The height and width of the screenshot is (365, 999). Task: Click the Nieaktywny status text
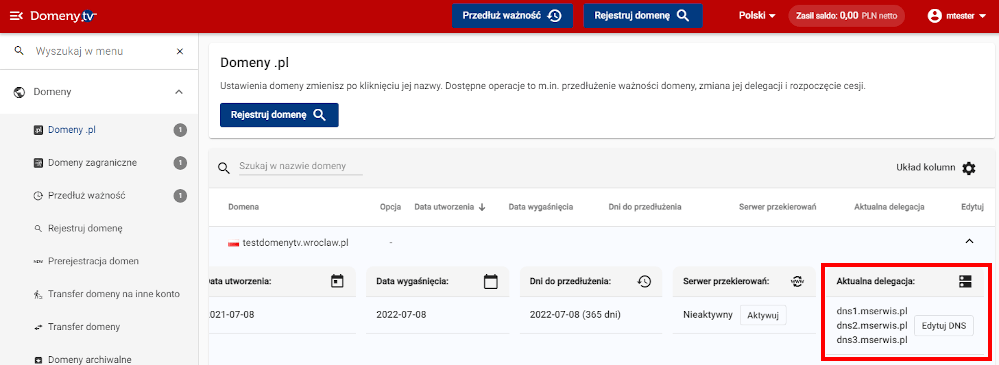[x=708, y=315]
